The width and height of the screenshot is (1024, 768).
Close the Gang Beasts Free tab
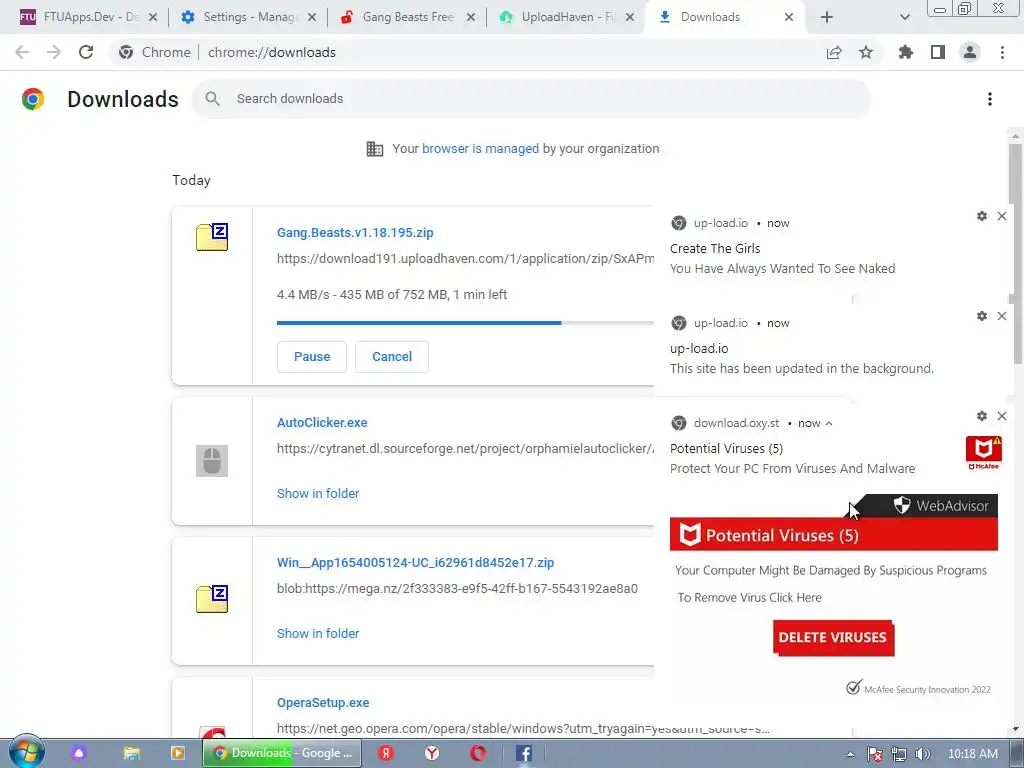coord(471,18)
